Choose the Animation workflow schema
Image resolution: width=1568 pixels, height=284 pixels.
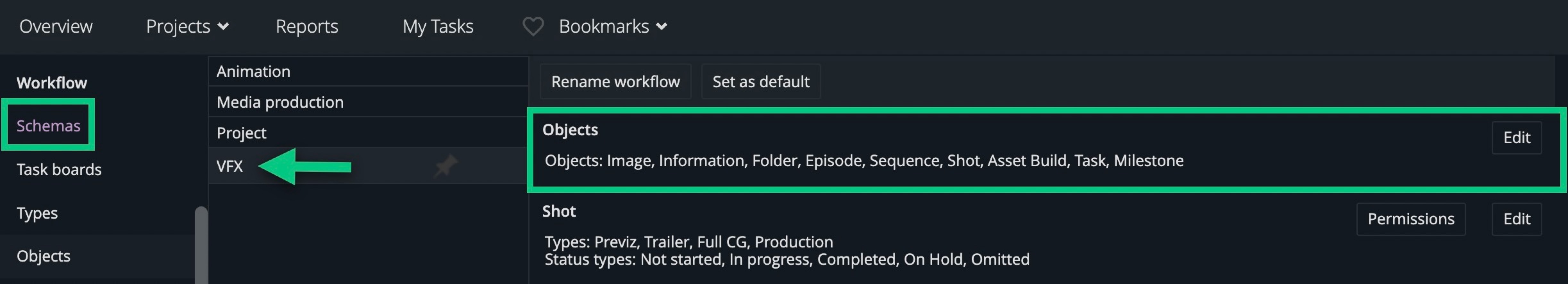click(x=368, y=71)
